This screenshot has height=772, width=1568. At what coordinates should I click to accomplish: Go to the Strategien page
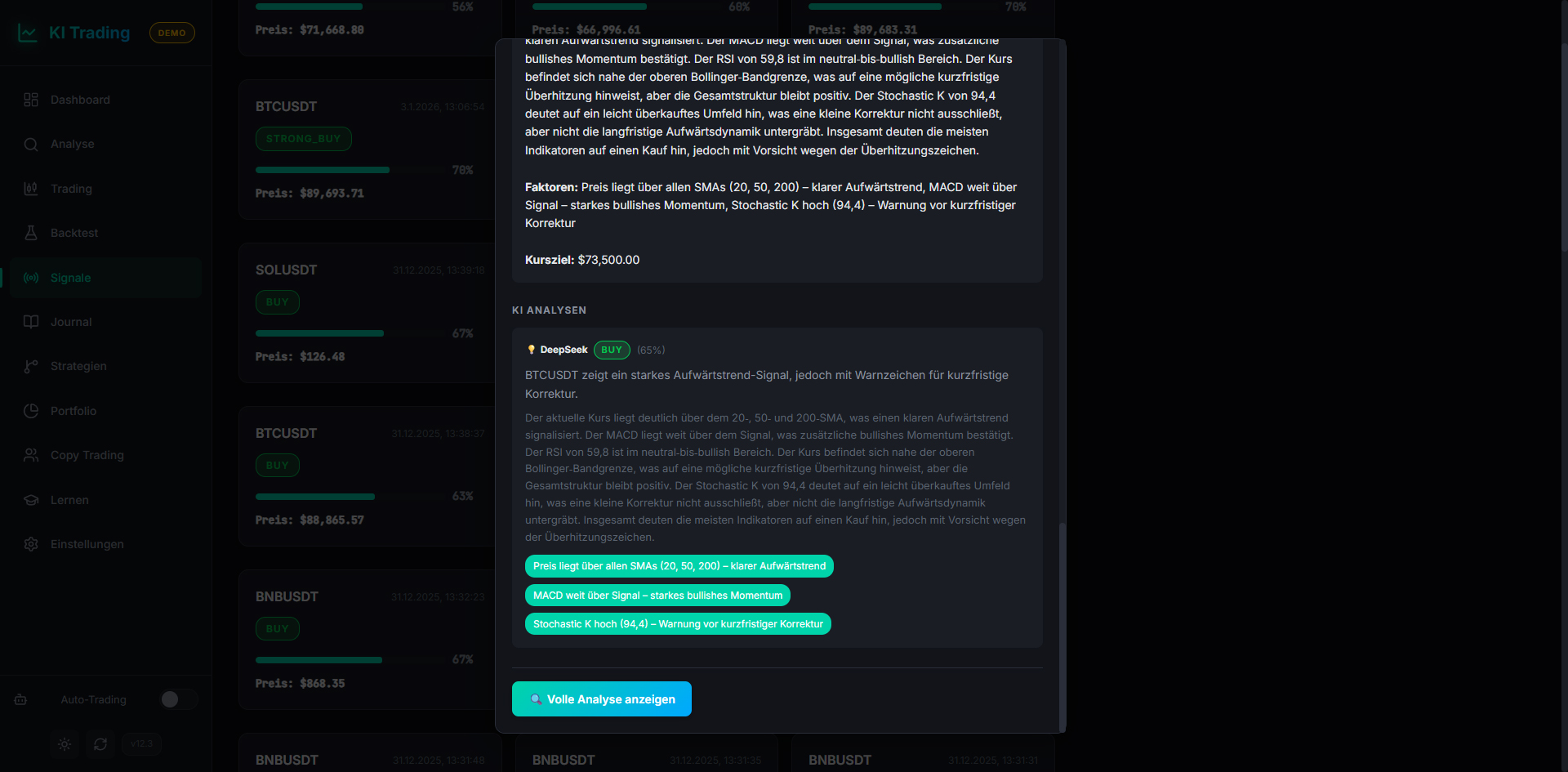point(78,366)
